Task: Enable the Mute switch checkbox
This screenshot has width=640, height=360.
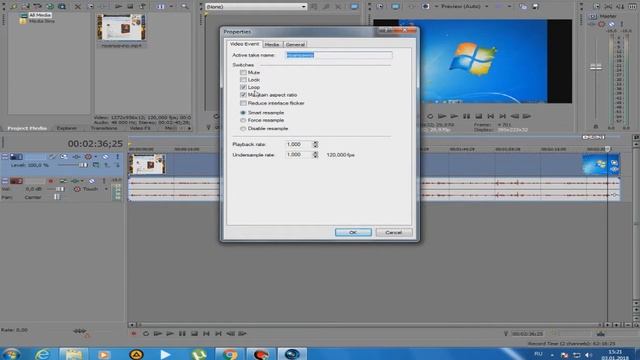Action: click(243, 72)
